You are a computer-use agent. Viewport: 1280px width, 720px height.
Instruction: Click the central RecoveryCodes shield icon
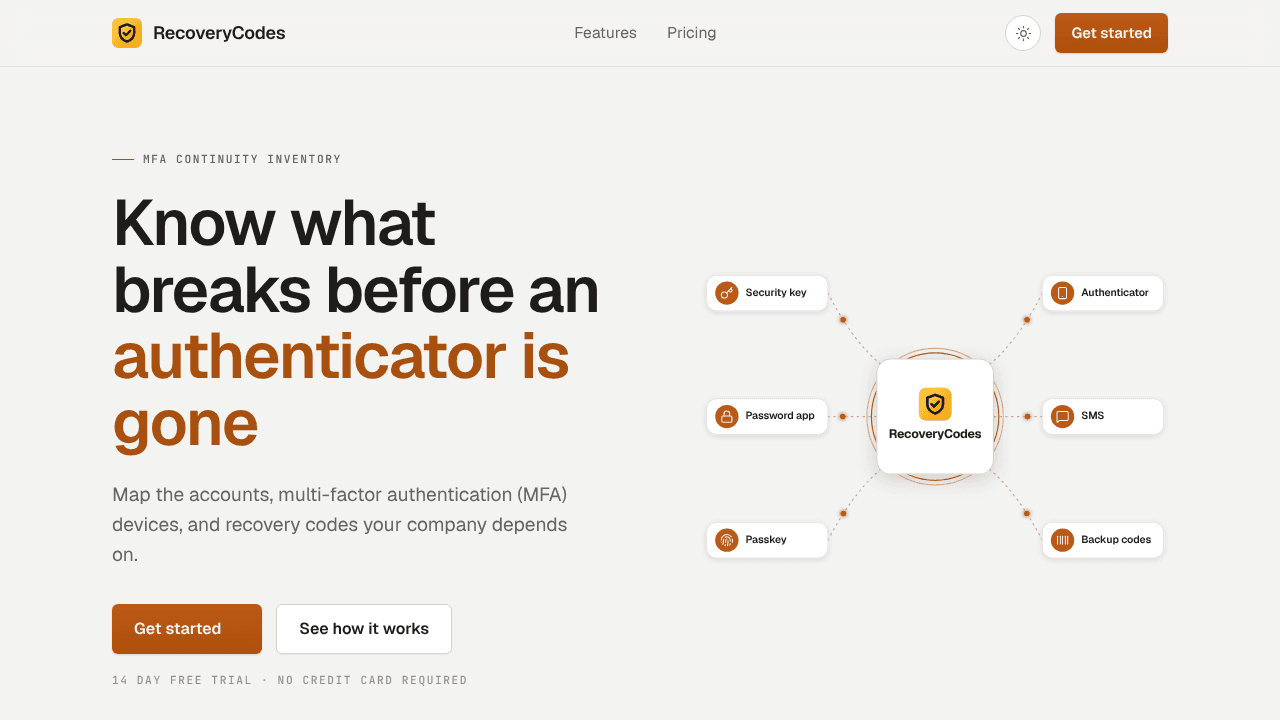pyautogui.click(x=935, y=404)
